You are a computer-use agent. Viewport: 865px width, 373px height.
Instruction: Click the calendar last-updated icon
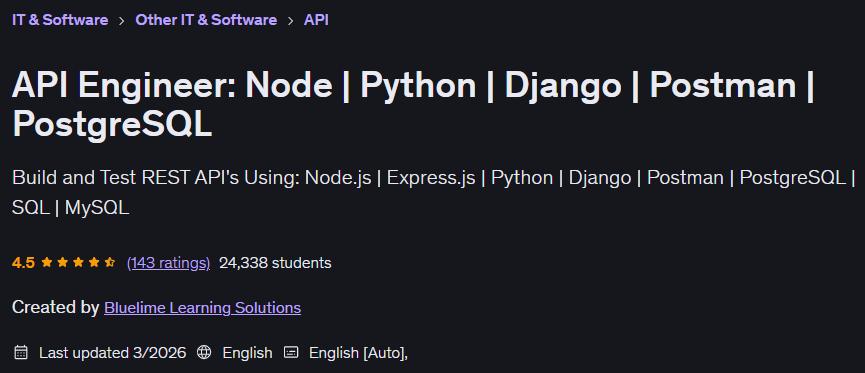[21, 352]
